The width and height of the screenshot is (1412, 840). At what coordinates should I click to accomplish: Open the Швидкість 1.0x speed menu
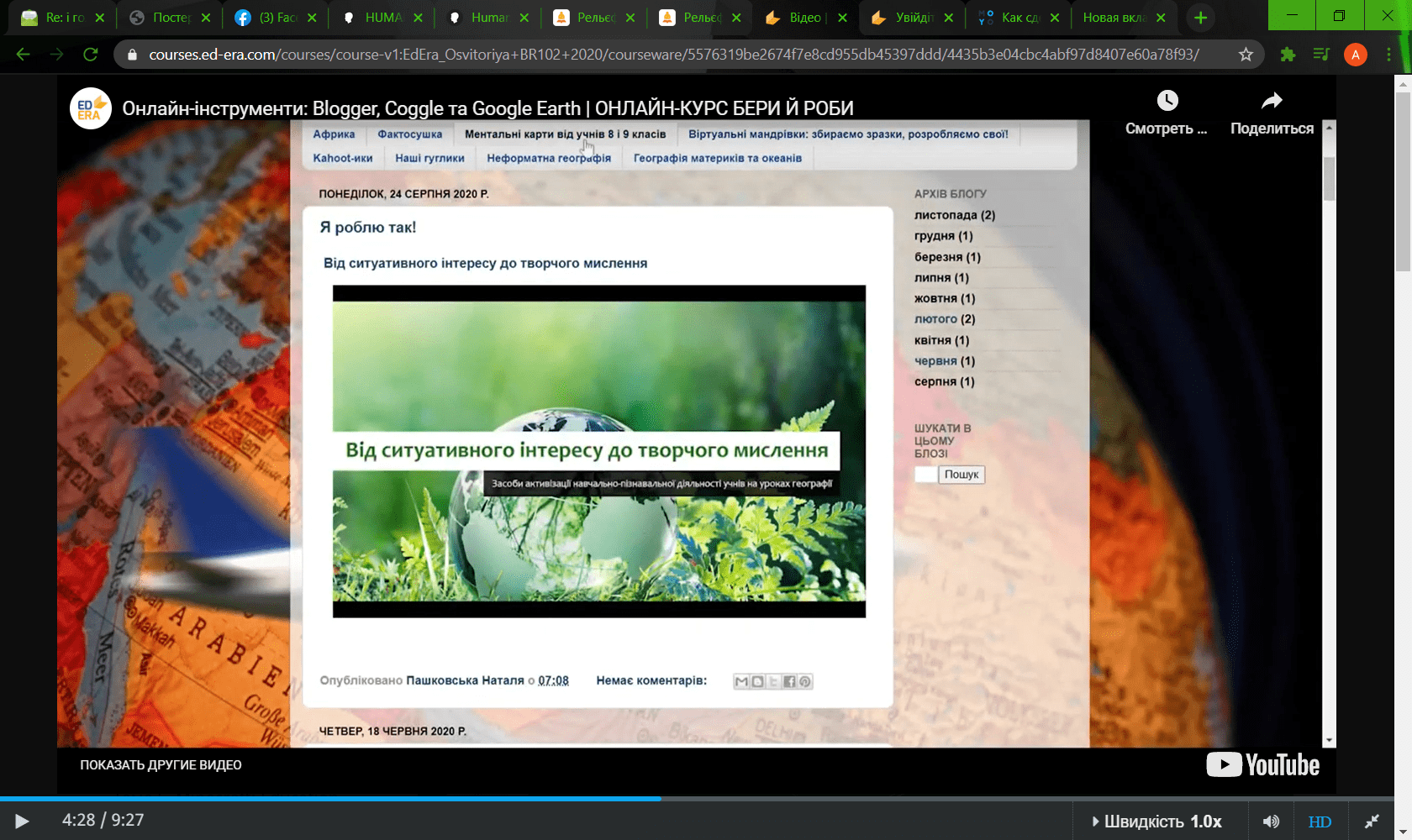point(1156,822)
